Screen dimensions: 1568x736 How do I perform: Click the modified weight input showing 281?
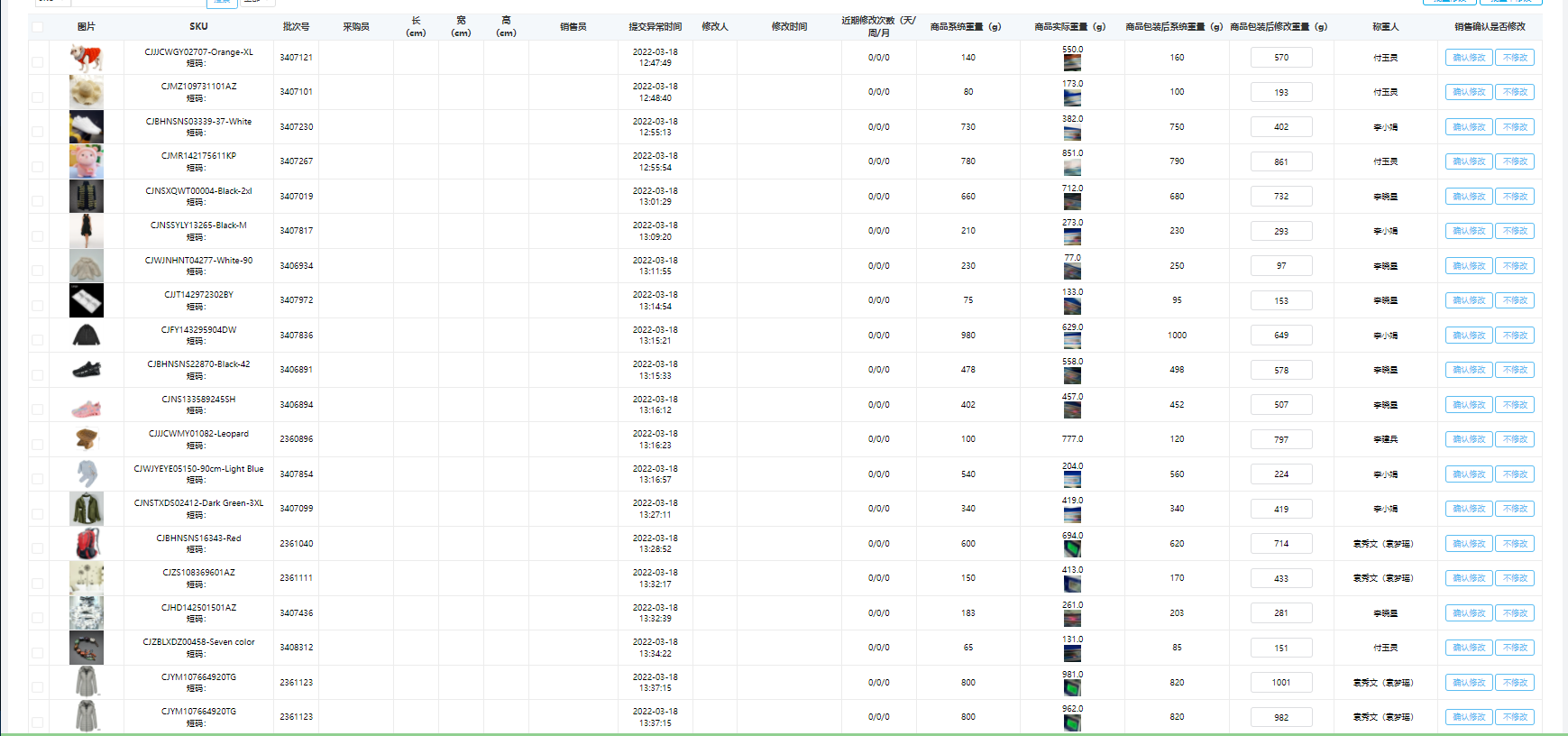click(1281, 613)
